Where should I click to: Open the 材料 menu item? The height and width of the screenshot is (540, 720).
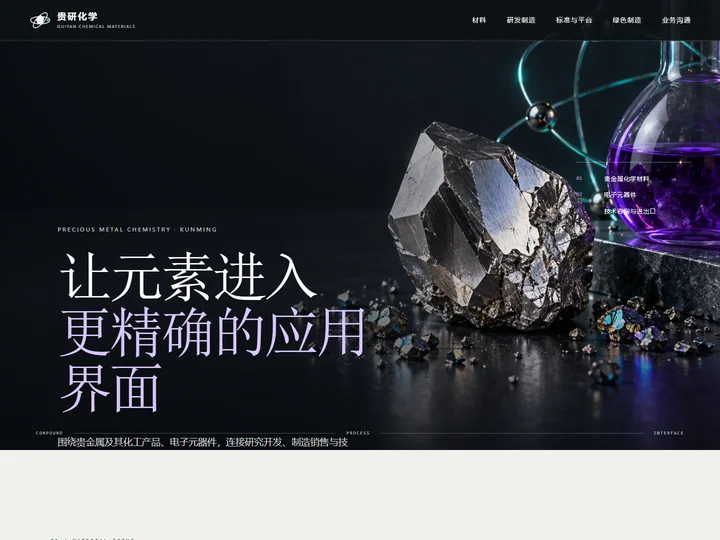click(x=479, y=20)
